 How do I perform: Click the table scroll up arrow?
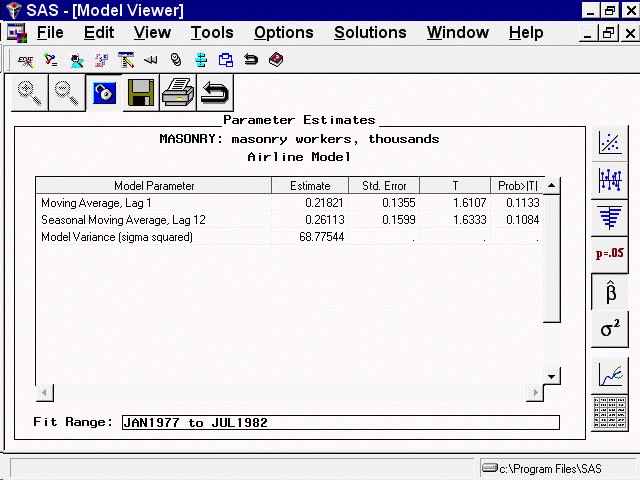click(551, 186)
